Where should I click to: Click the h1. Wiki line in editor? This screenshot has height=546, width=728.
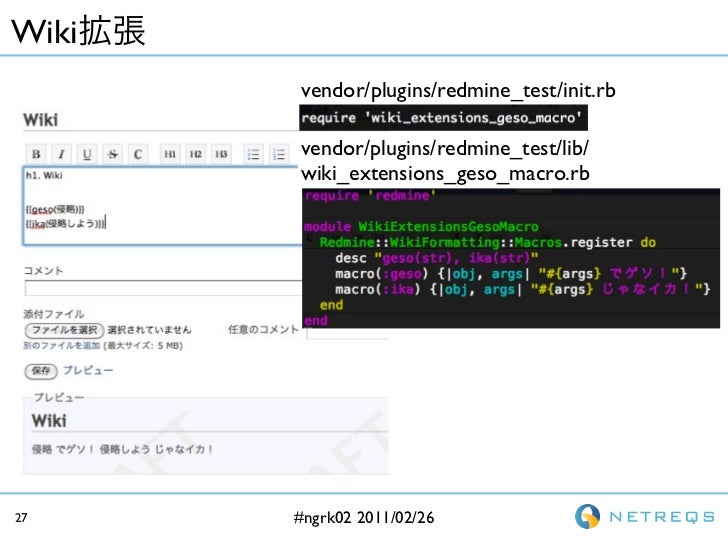pos(44,176)
